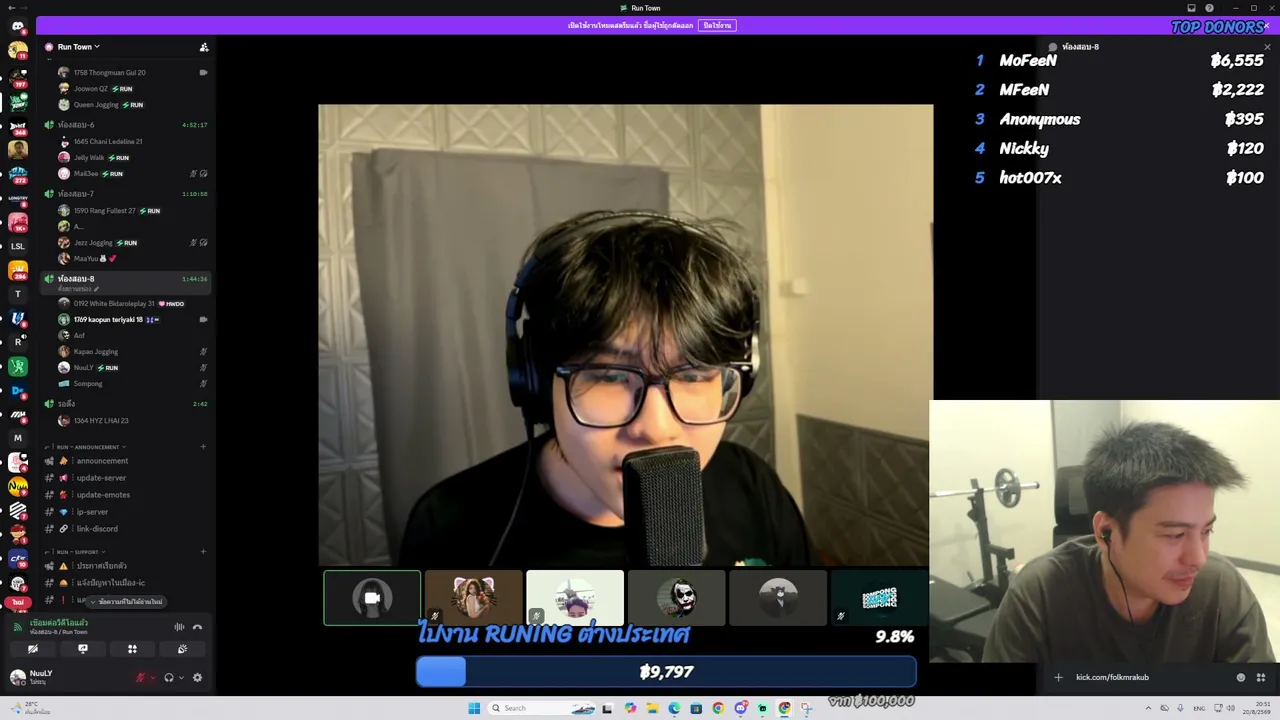The height and width of the screenshot is (720, 1280).
Task: Open the inbox icon in title bar
Action: pos(1191,8)
